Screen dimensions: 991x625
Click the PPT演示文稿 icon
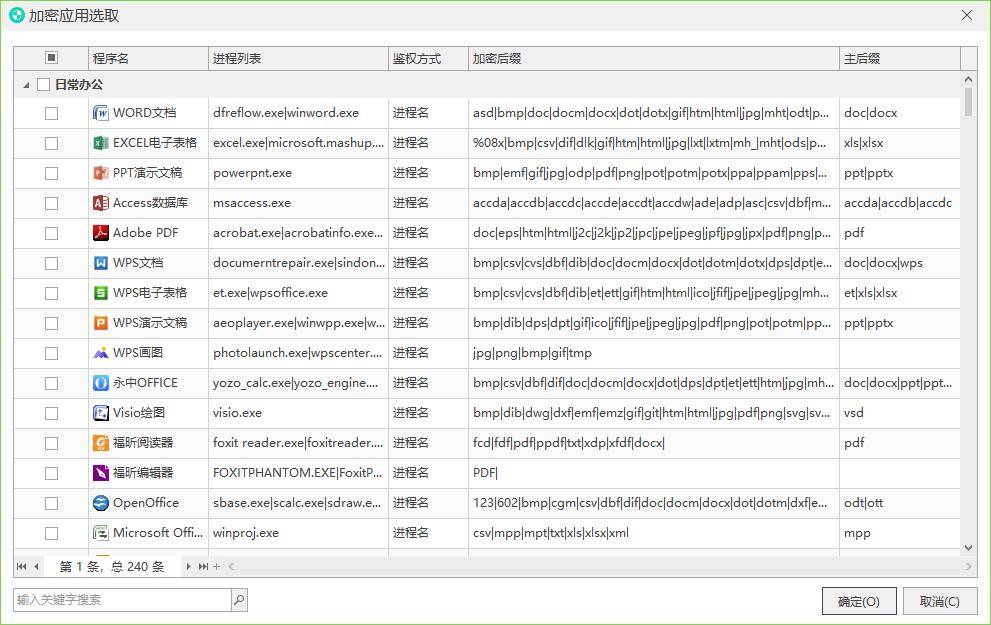[100, 173]
